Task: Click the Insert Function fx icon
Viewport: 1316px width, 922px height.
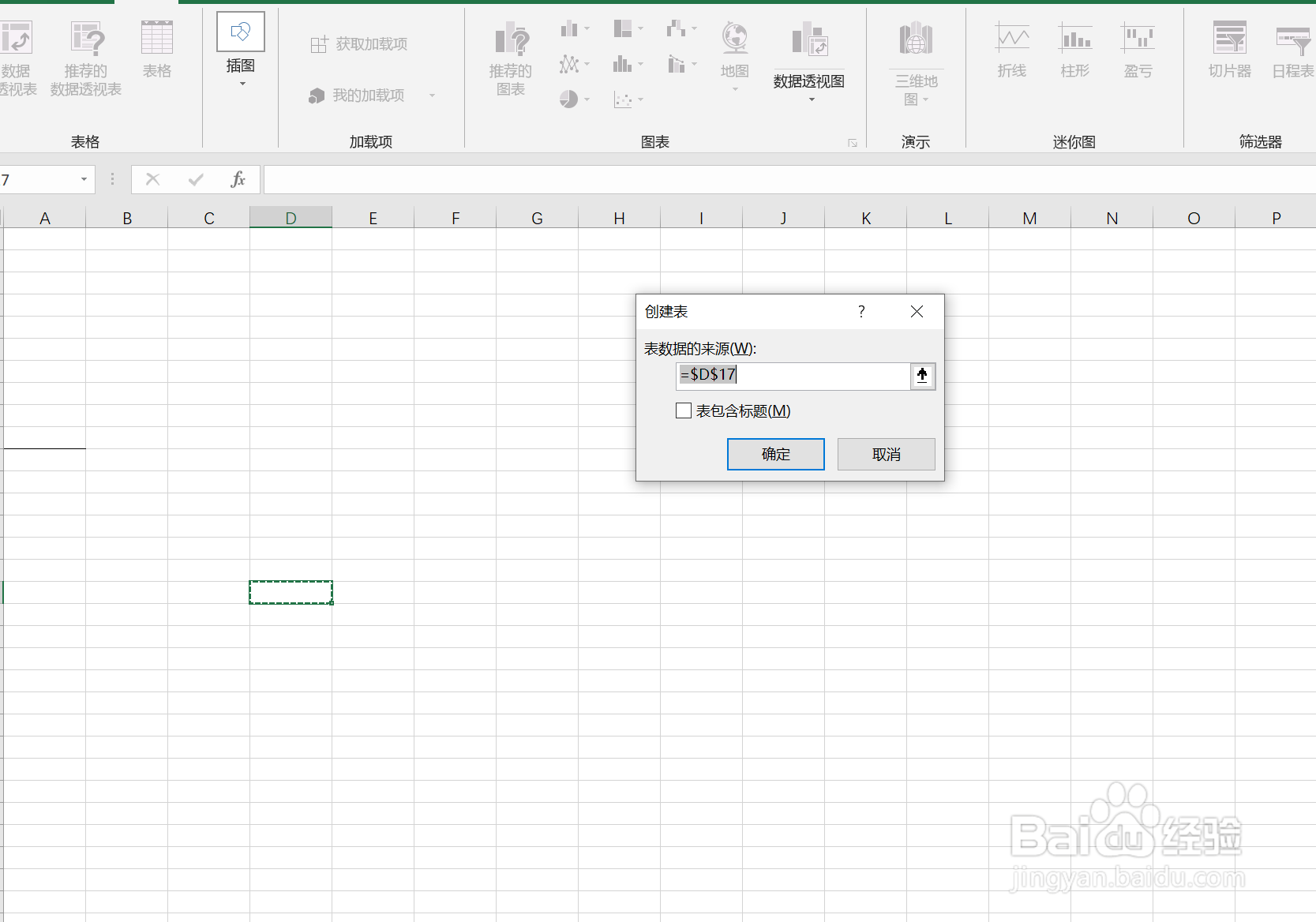Action: click(238, 180)
